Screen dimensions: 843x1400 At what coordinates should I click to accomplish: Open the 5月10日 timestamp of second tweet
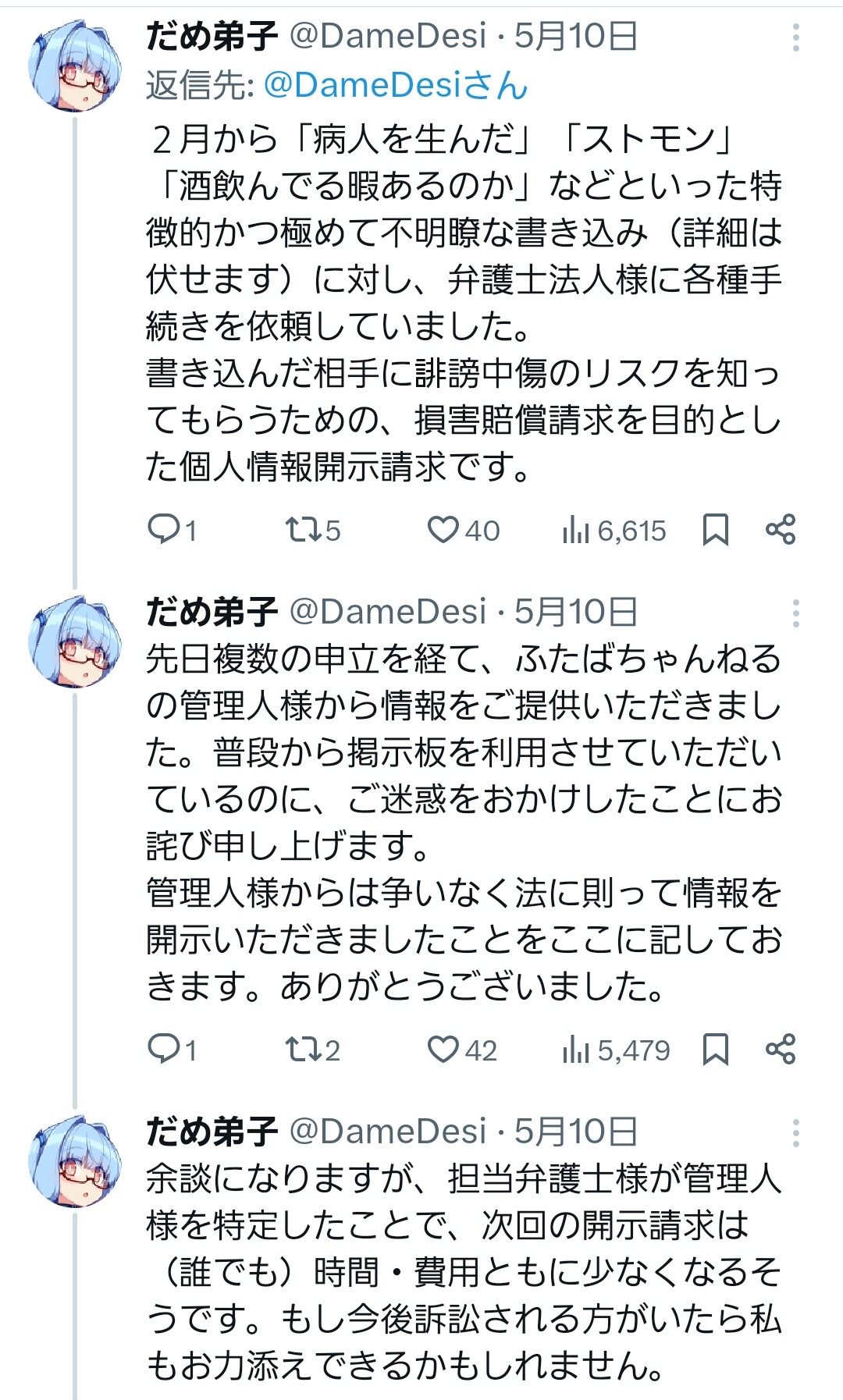pos(575,612)
